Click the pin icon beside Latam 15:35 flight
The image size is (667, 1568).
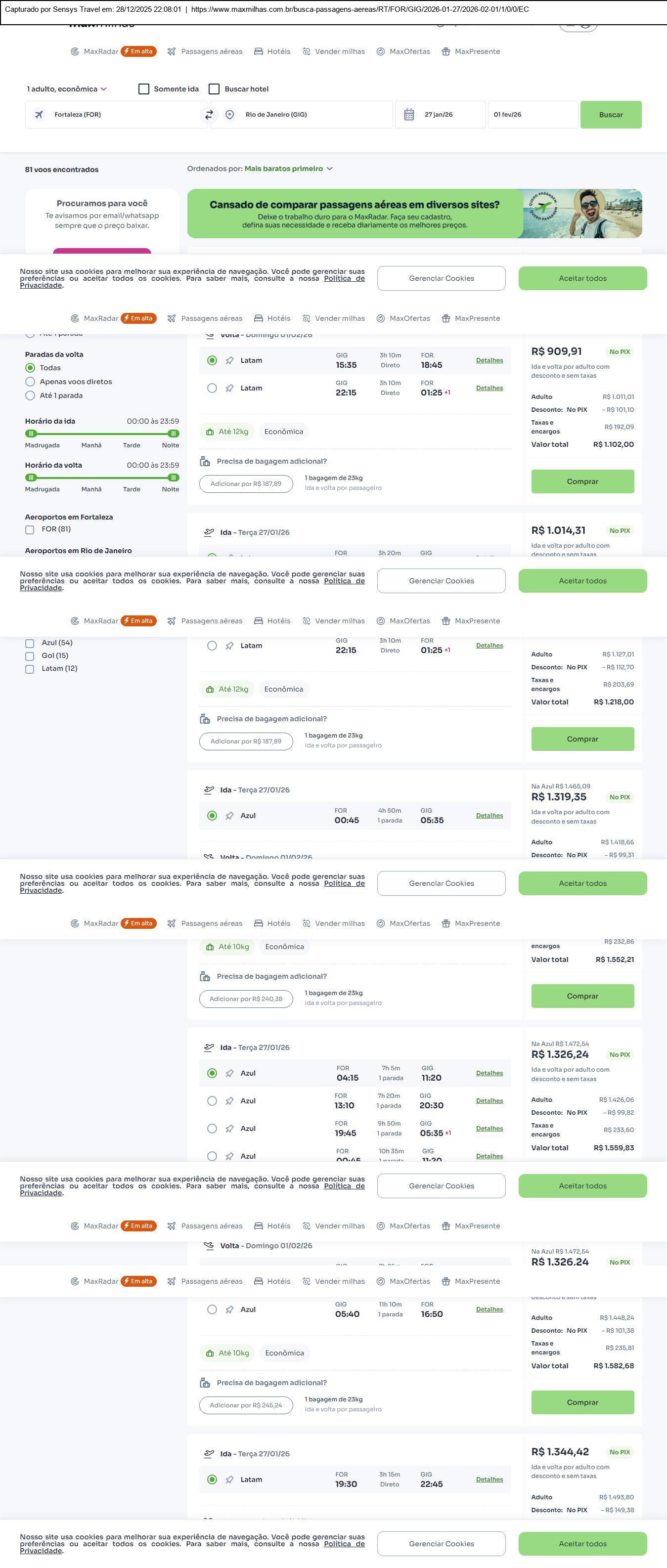229,360
